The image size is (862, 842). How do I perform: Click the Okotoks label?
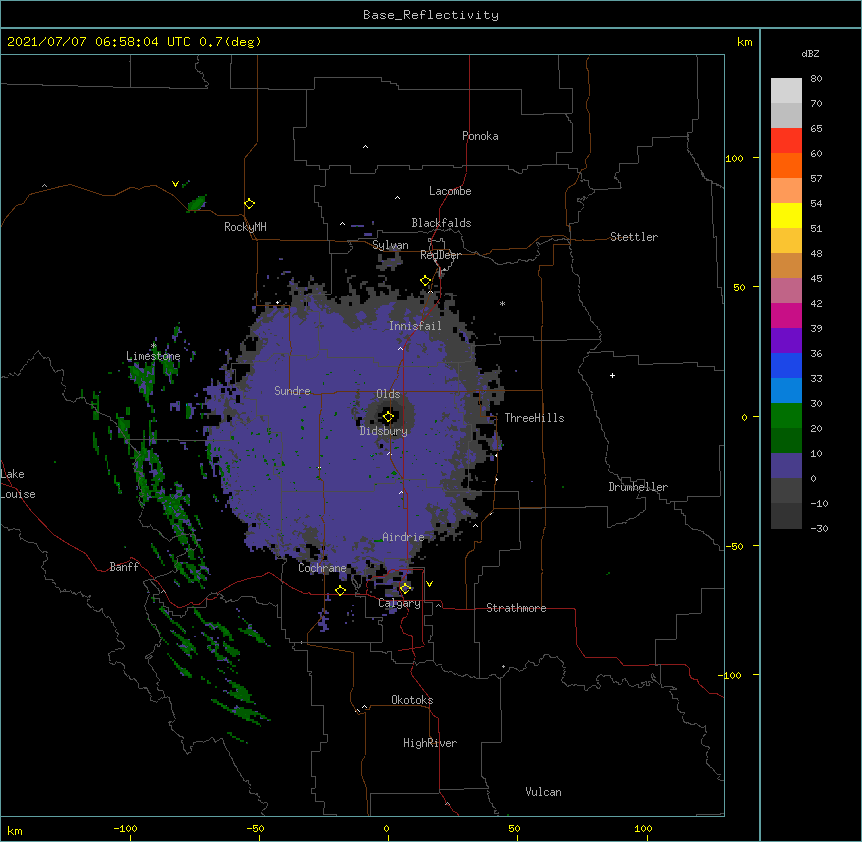(x=412, y=700)
